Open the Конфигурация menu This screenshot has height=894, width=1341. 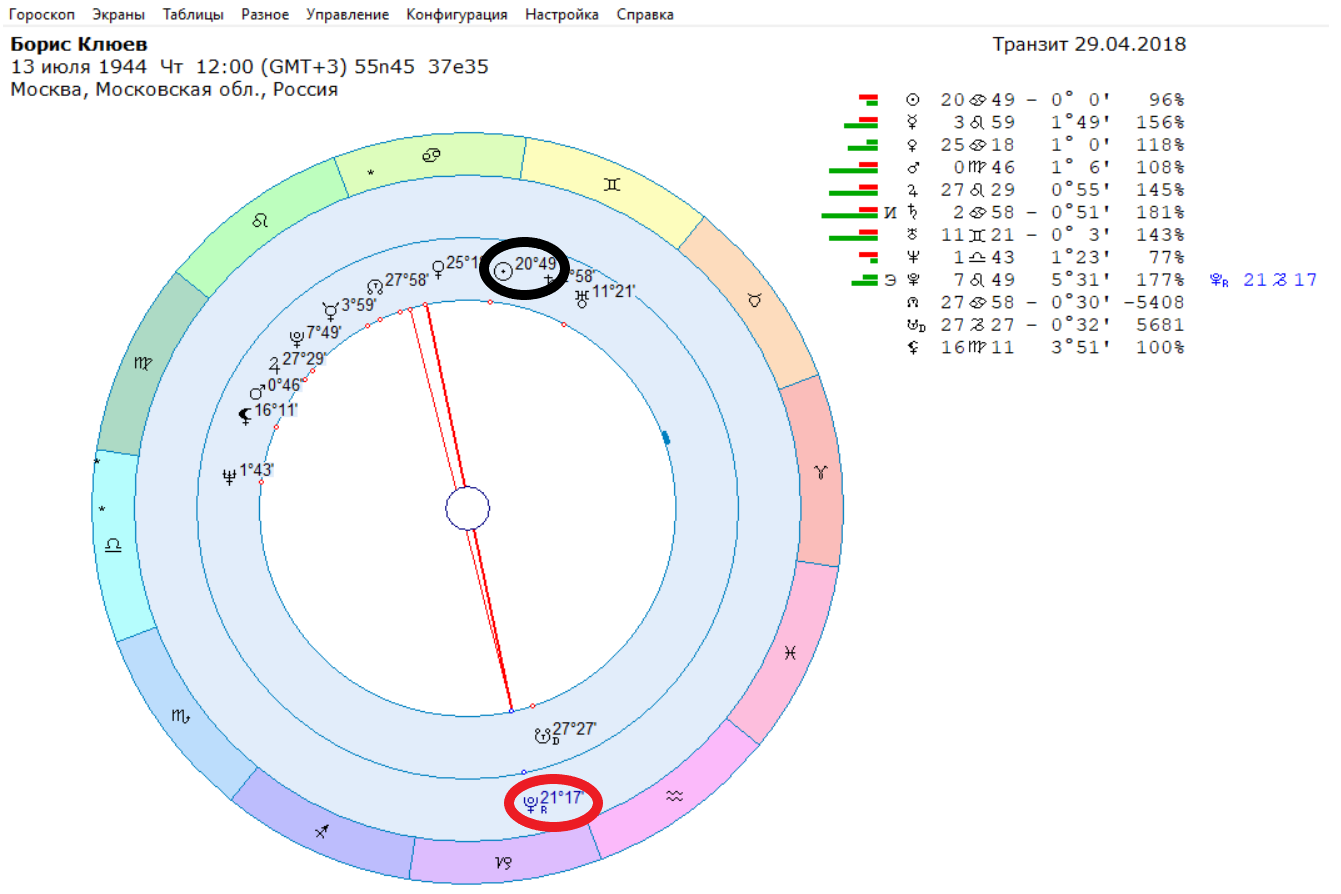pos(457,15)
